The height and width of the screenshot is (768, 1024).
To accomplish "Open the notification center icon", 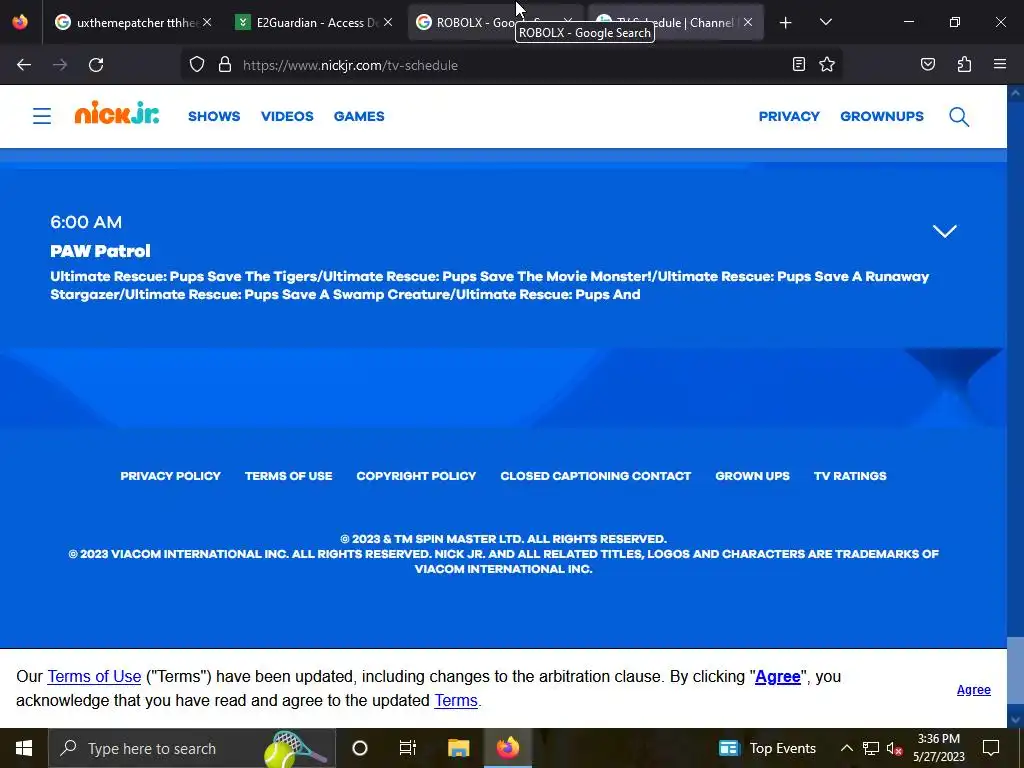I will pyautogui.click(x=991, y=748).
